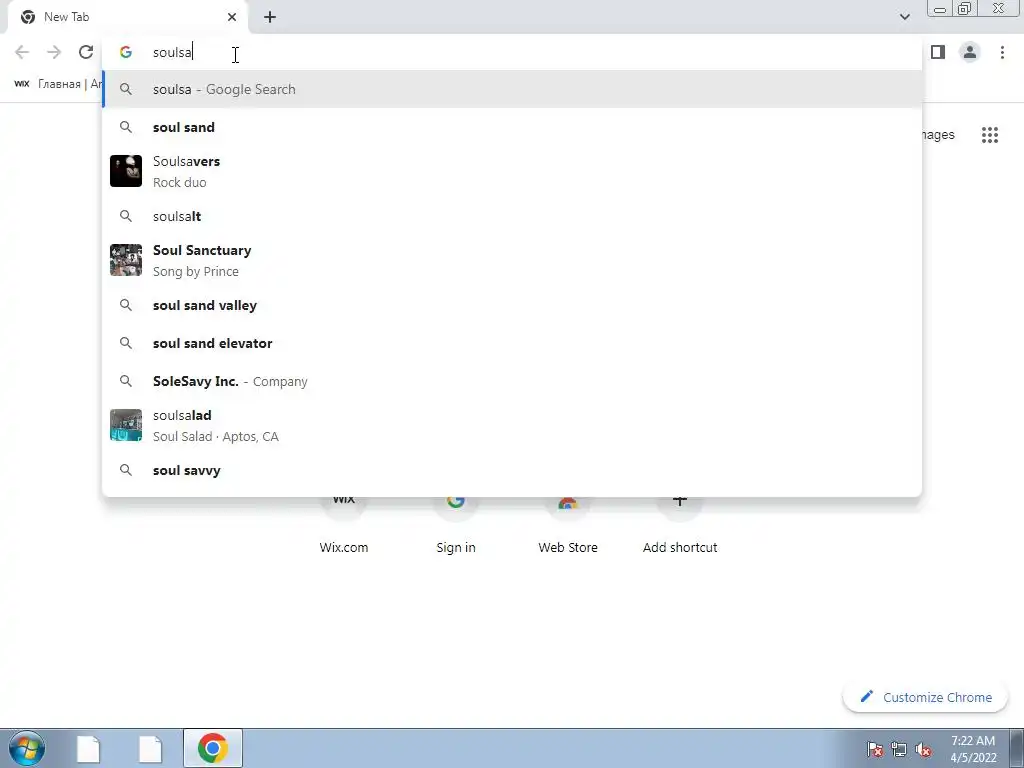This screenshot has height=768, width=1024.
Task: Select 'soul sand valley' suggestion
Action: pos(512,305)
